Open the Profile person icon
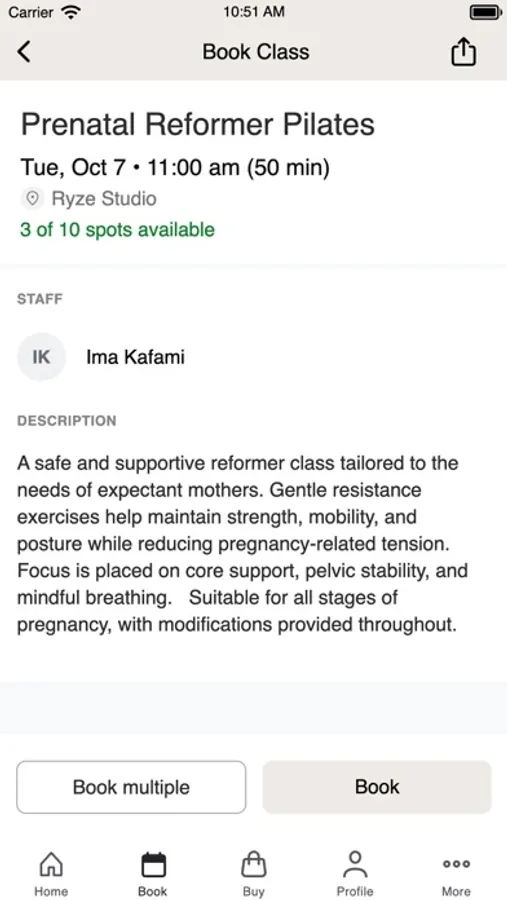 [355, 864]
